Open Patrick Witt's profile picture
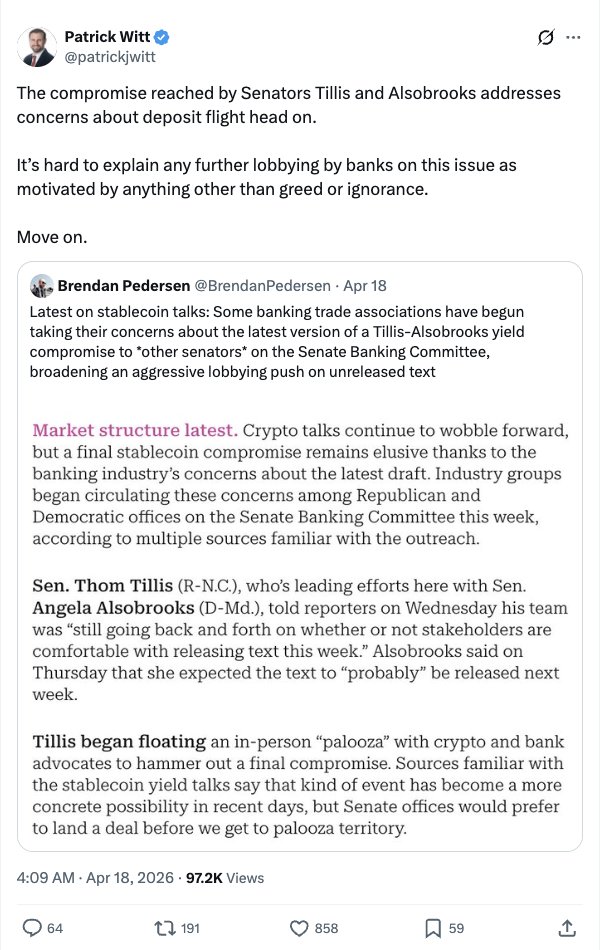 38,47
